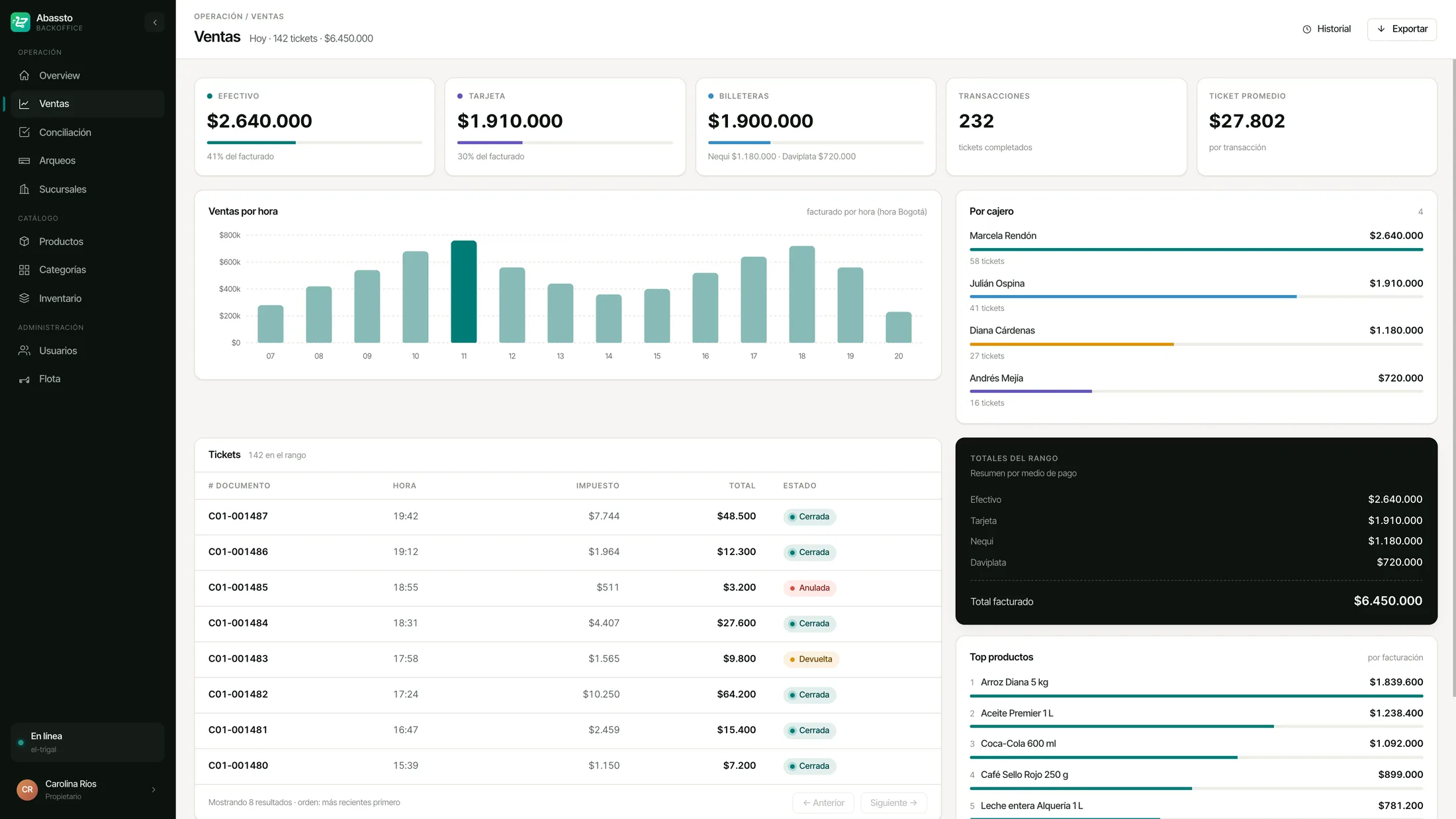Image resolution: width=1456 pixels, height=819 pixels.
Task: Click the Total facturado $6.450.000 value
Action: coord(1388,601)
